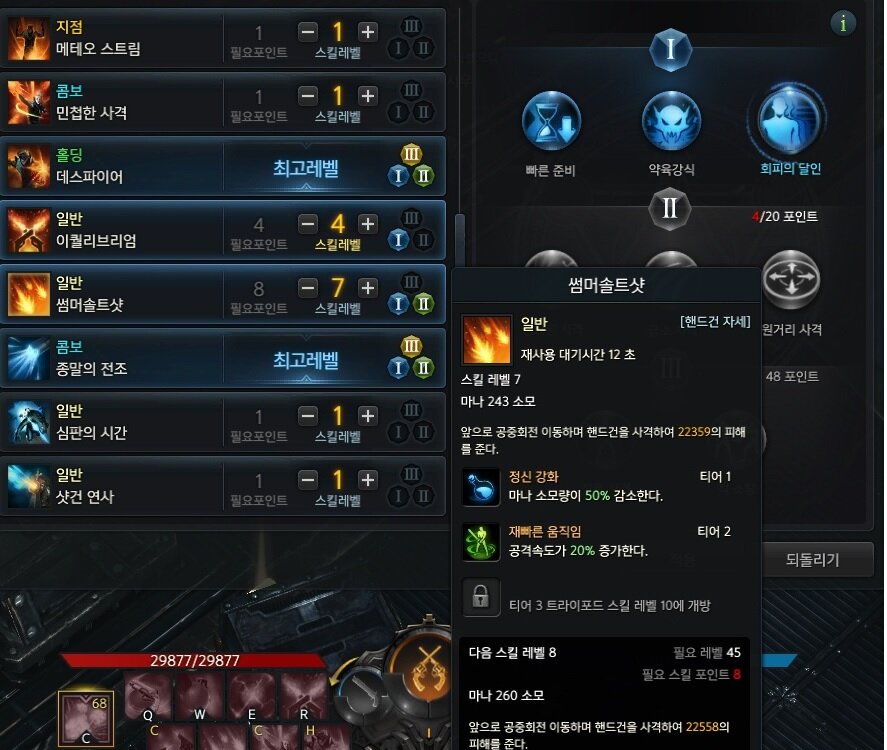Viewport: 887px width, 750px height.
Task: Select the 데스파이어 skill icon
Action: click(28, 167)
